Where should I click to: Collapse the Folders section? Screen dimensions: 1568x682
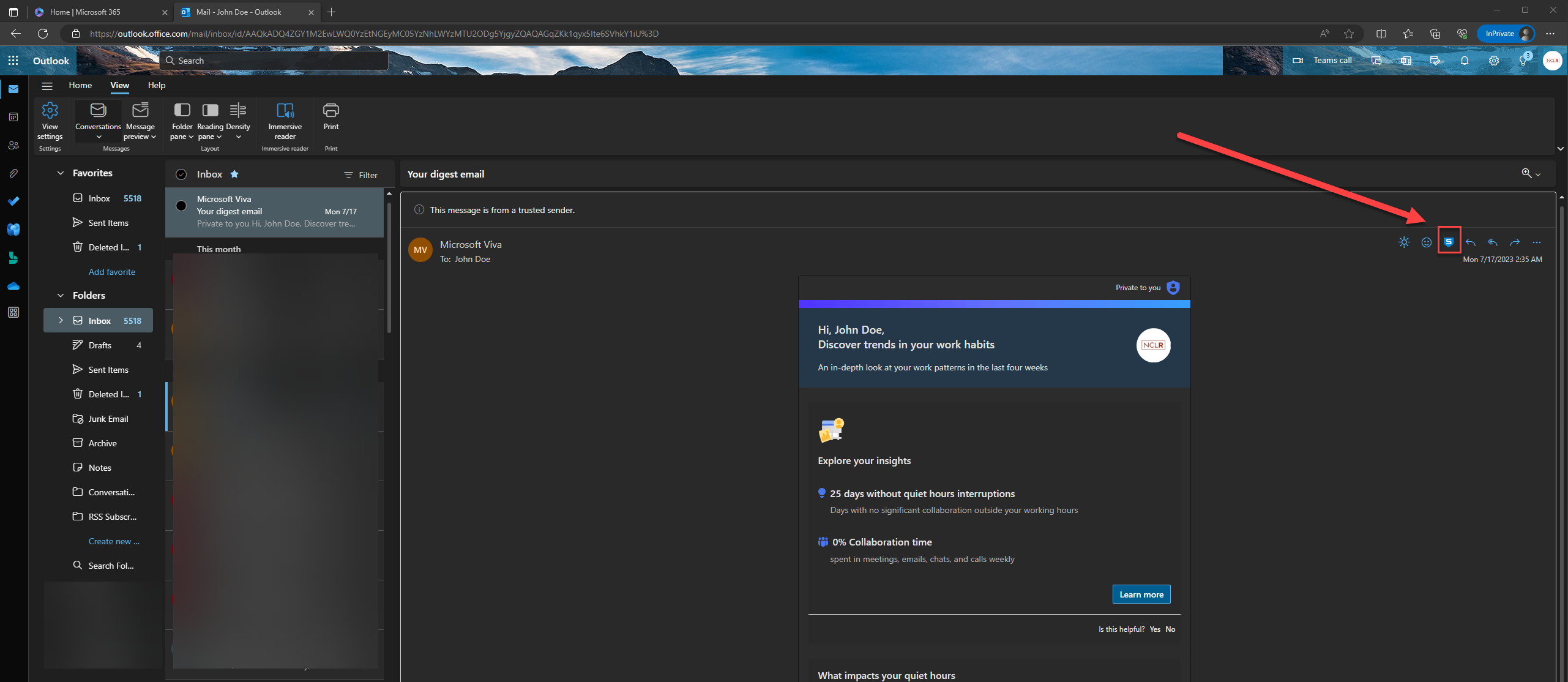(61, 296)
